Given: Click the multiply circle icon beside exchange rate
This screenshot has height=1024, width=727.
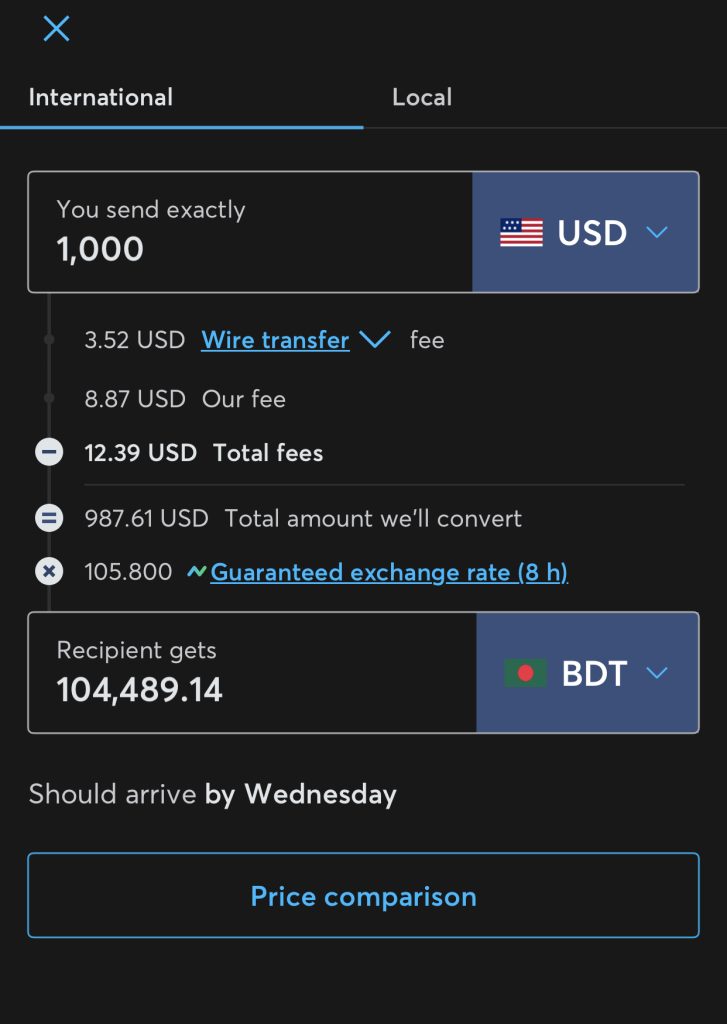Looking at the screenshot, I should (48, 572).
